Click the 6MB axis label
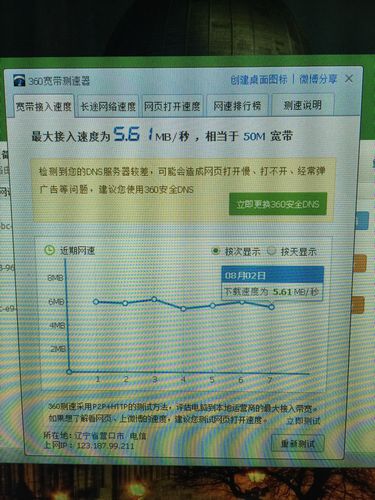 click(56, 302)
